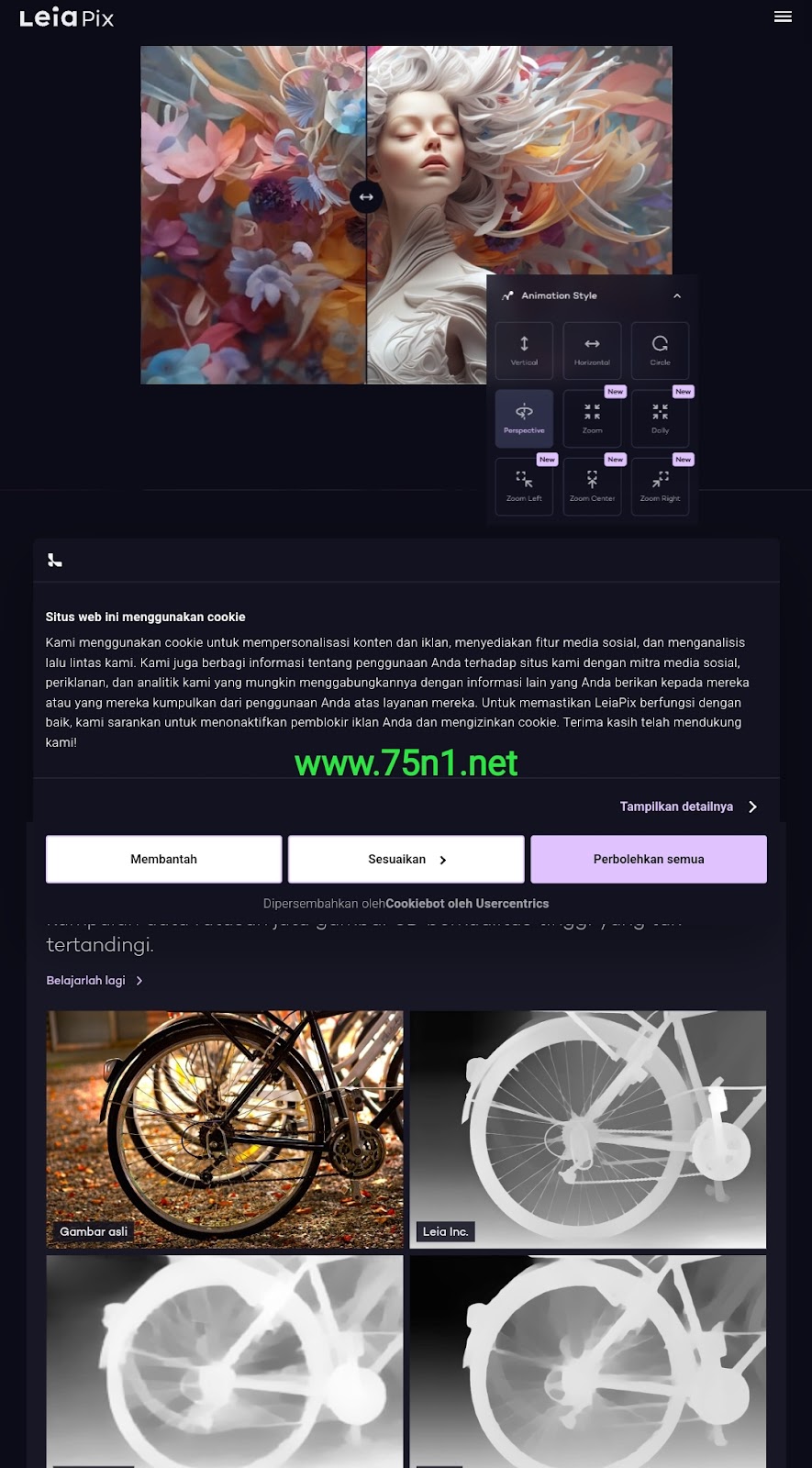The height and width of the screenshot is (1468, 812).
Task: Select the Zoom Left animation style
Action: (524, 486)
